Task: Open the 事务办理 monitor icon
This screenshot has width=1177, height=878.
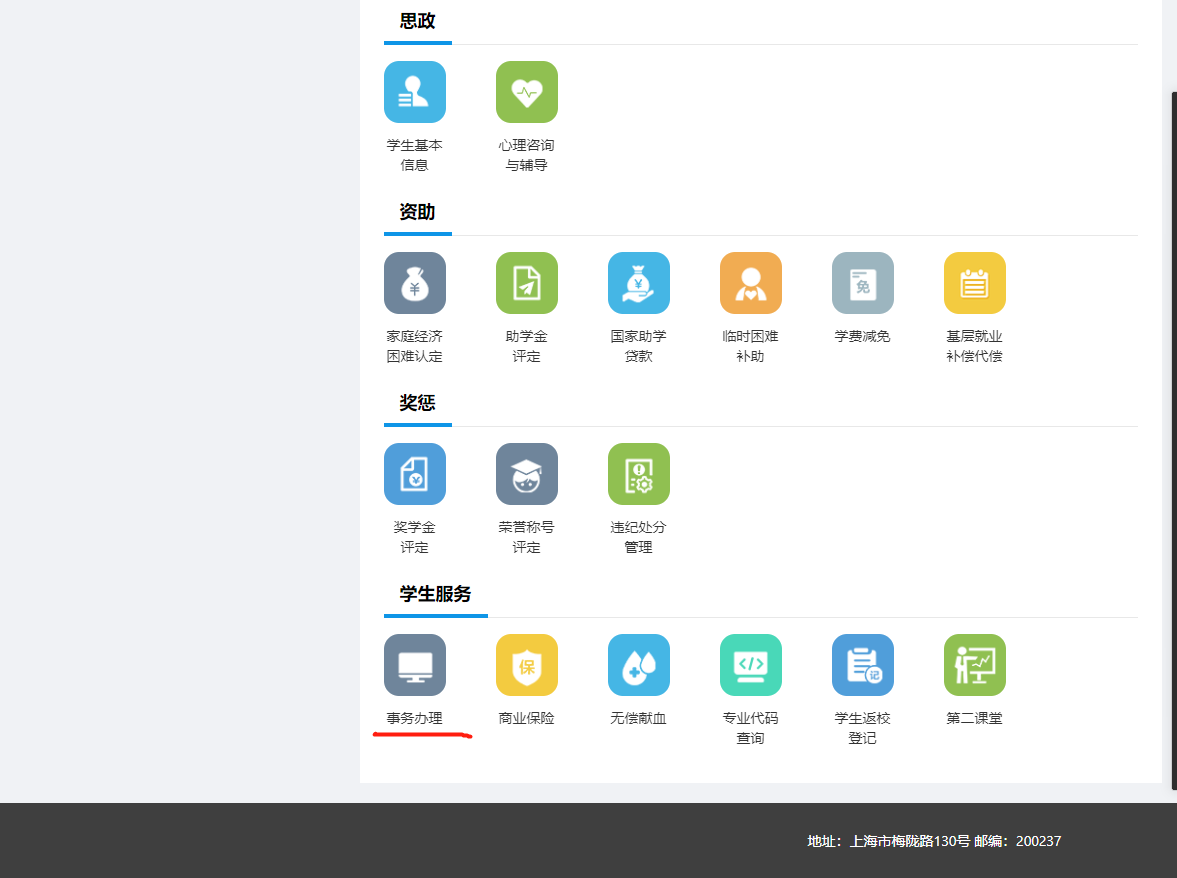Action: 415,665
